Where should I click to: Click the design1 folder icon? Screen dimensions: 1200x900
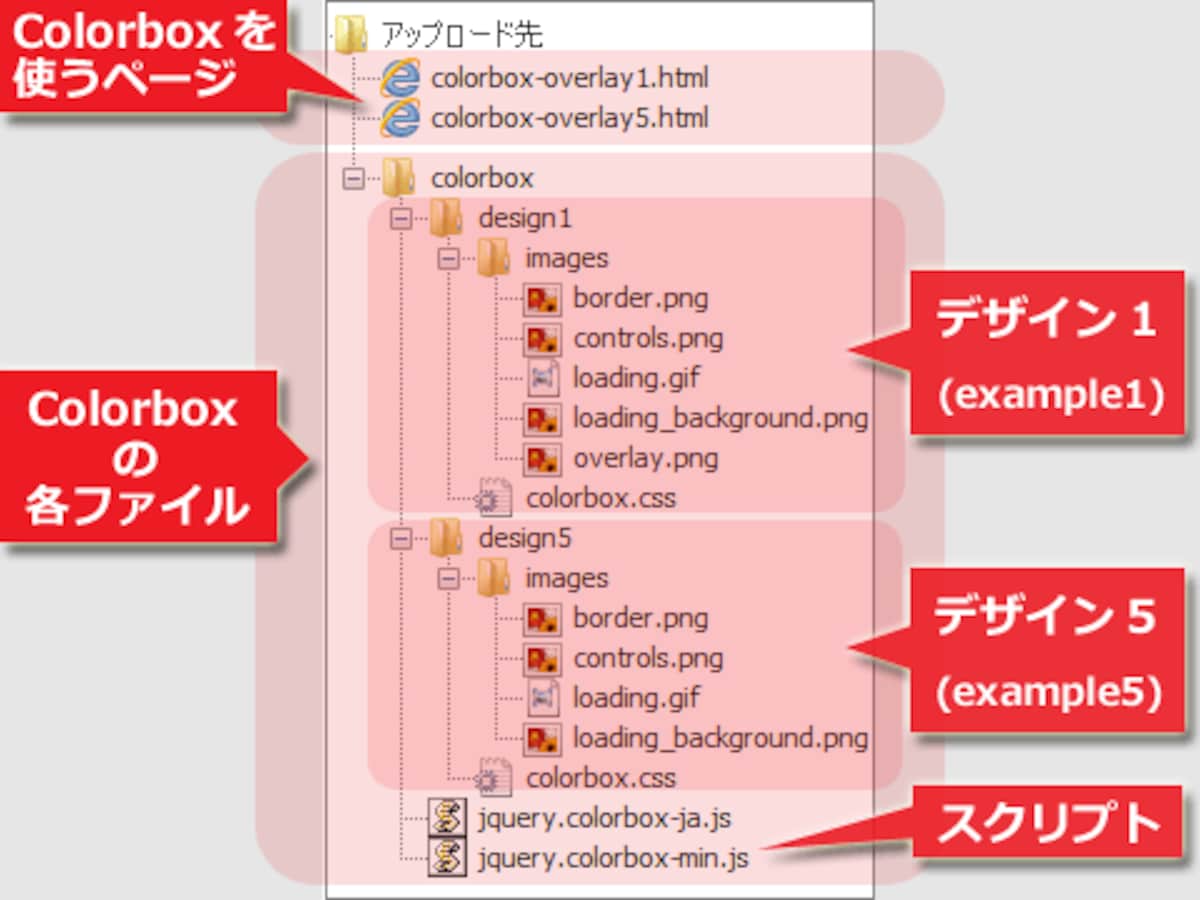pos(446,217)
